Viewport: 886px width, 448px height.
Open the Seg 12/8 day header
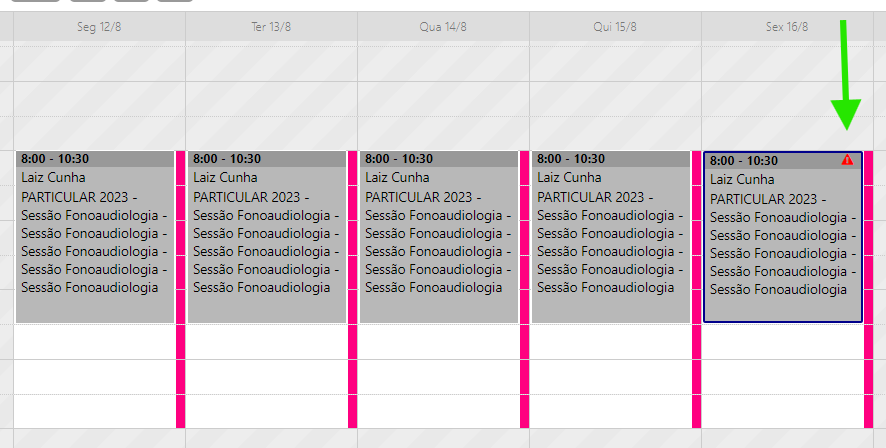[x=99, y=27]
